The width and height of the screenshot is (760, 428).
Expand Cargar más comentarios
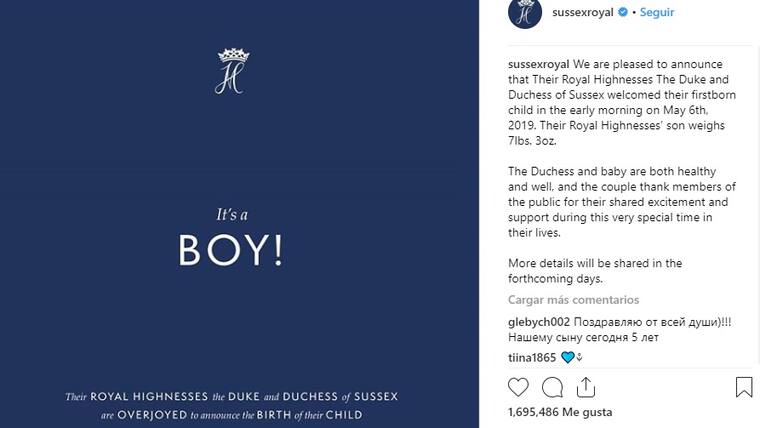tap(573, 300)
